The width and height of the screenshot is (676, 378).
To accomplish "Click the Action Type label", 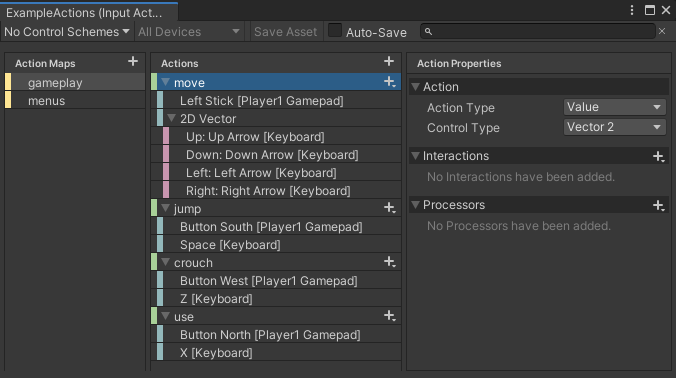I will click(460, 108).
